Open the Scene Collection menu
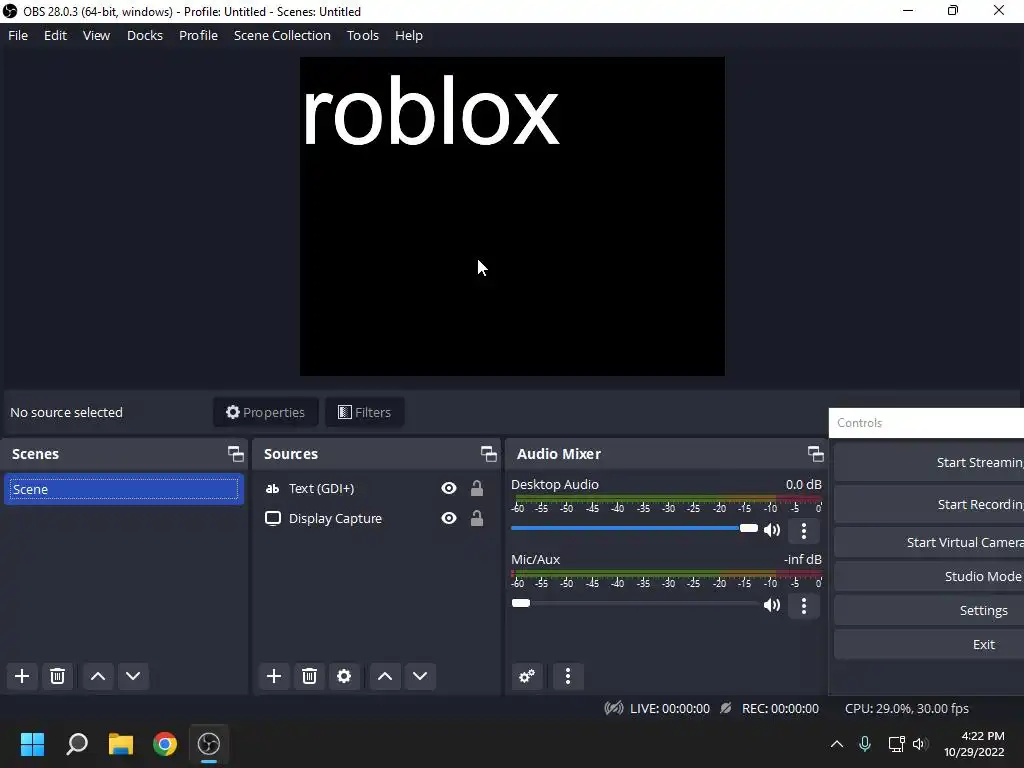 (282, 35)
